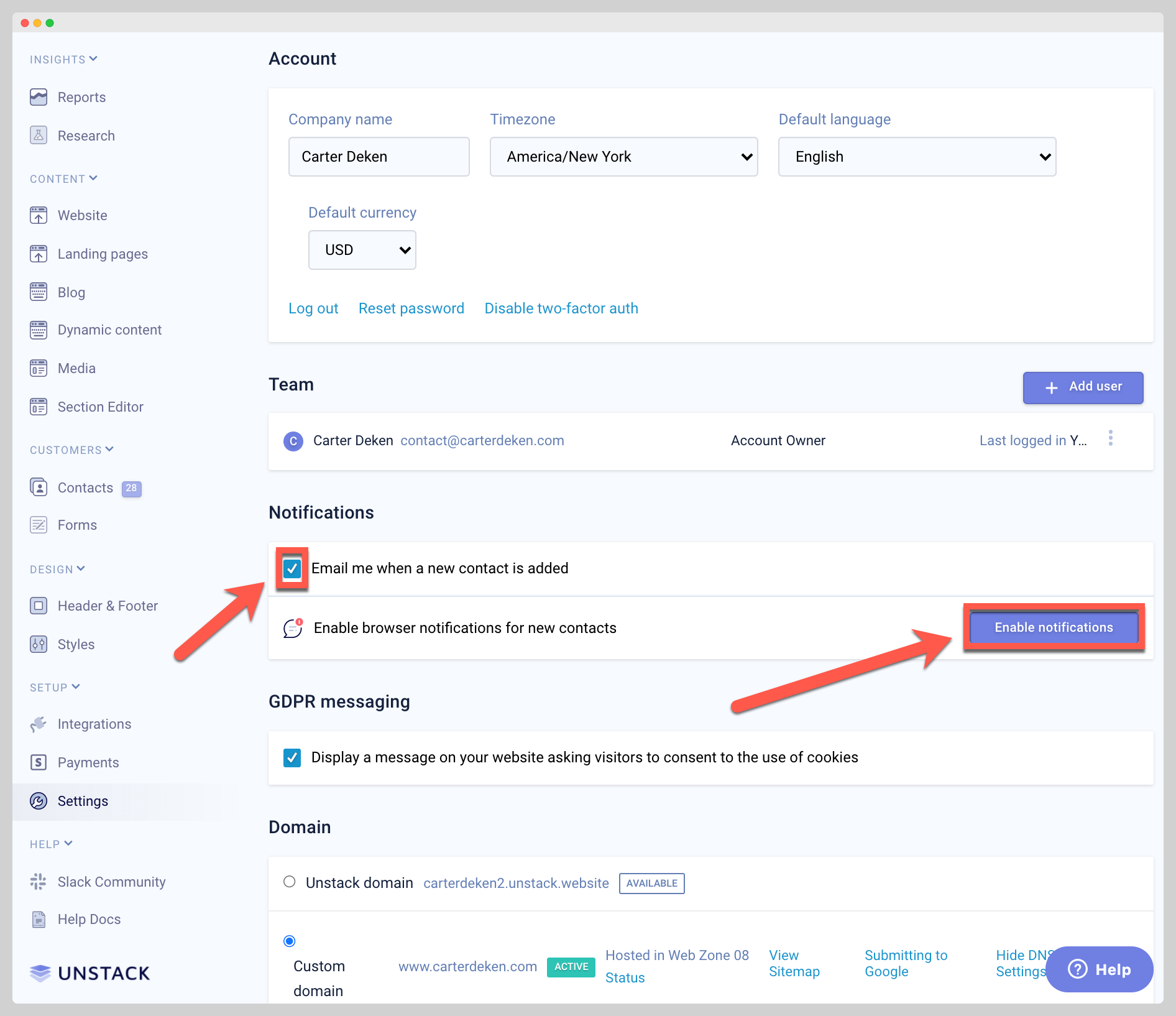Go to Payments in the sidebar
1176x1016 pixels.
click(x=88, y=762)
